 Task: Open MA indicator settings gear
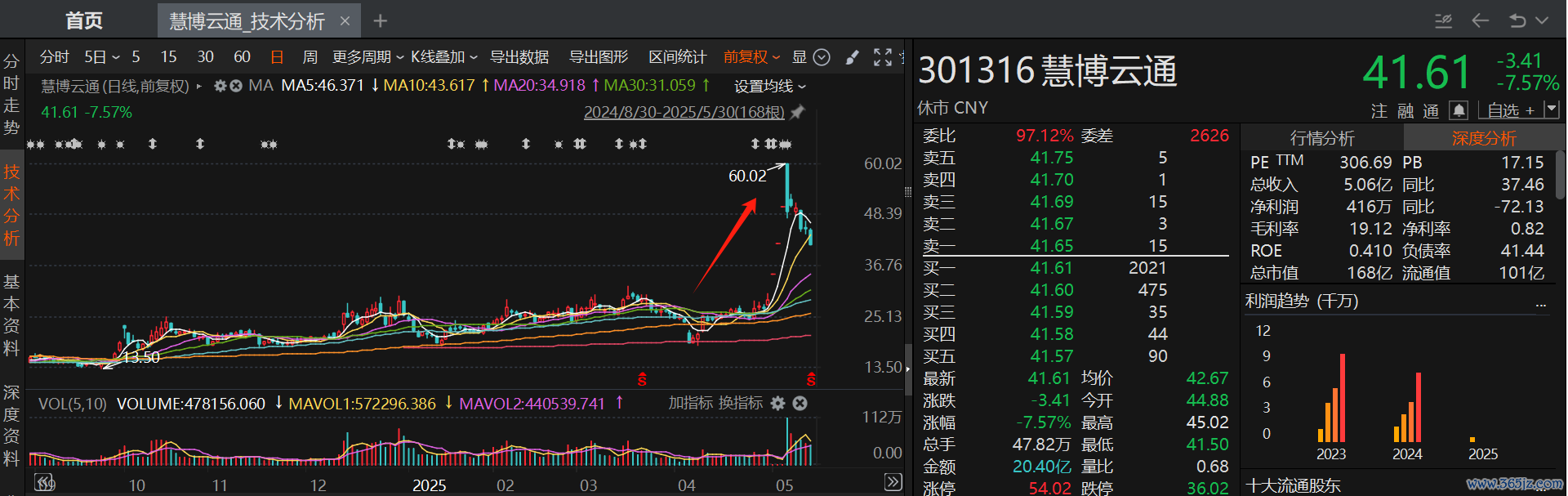click(x=220, y=86)
